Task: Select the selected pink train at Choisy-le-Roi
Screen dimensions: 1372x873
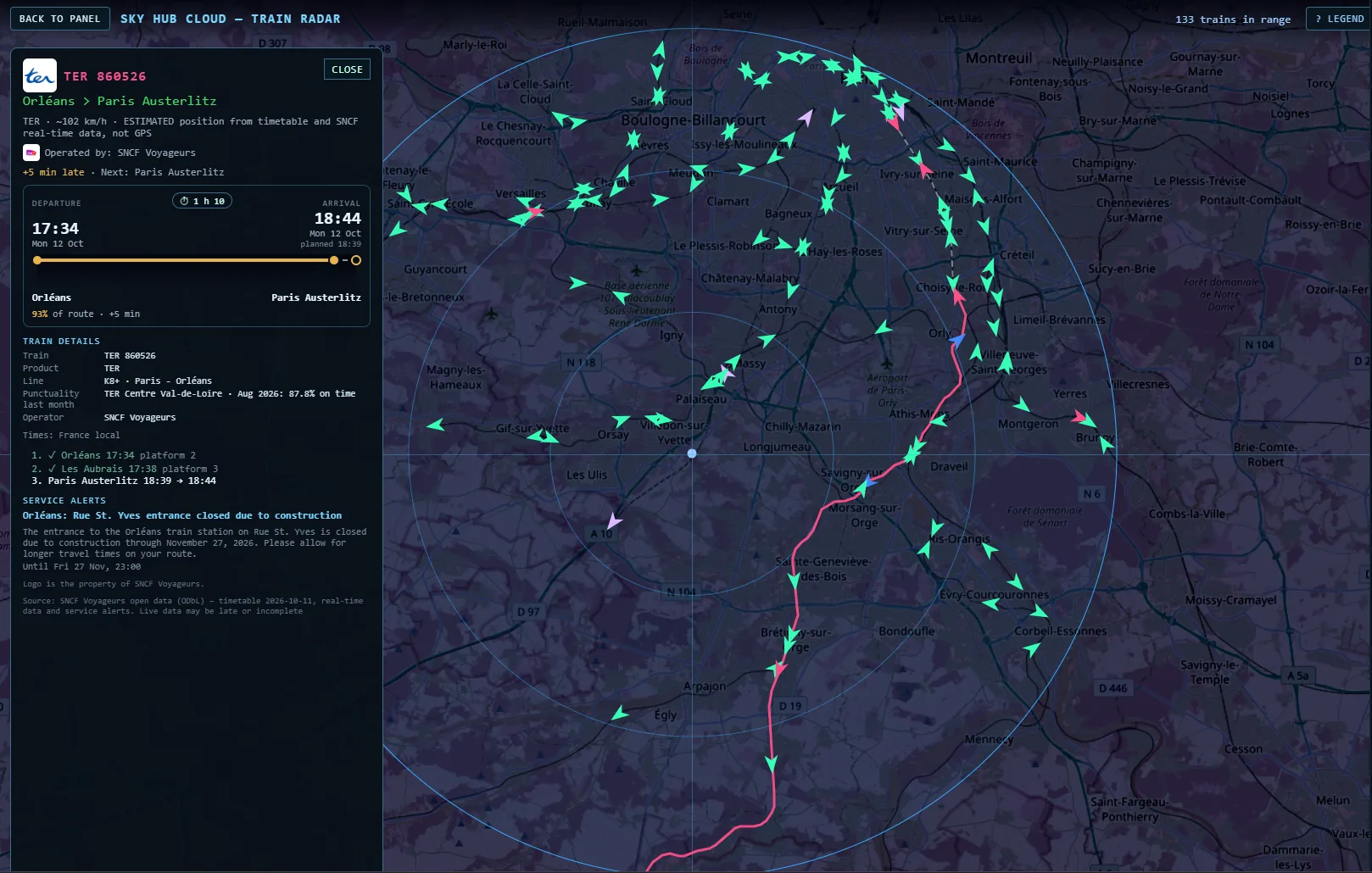Action: coord(958,296)
